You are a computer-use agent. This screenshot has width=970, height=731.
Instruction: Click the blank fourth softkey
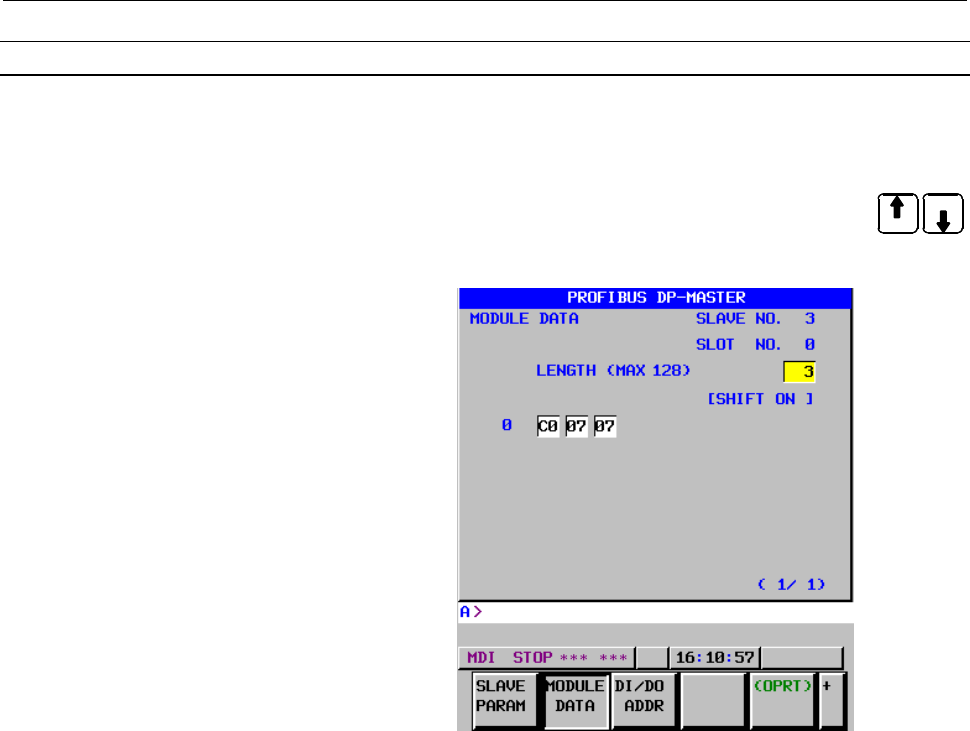[713, 698]
